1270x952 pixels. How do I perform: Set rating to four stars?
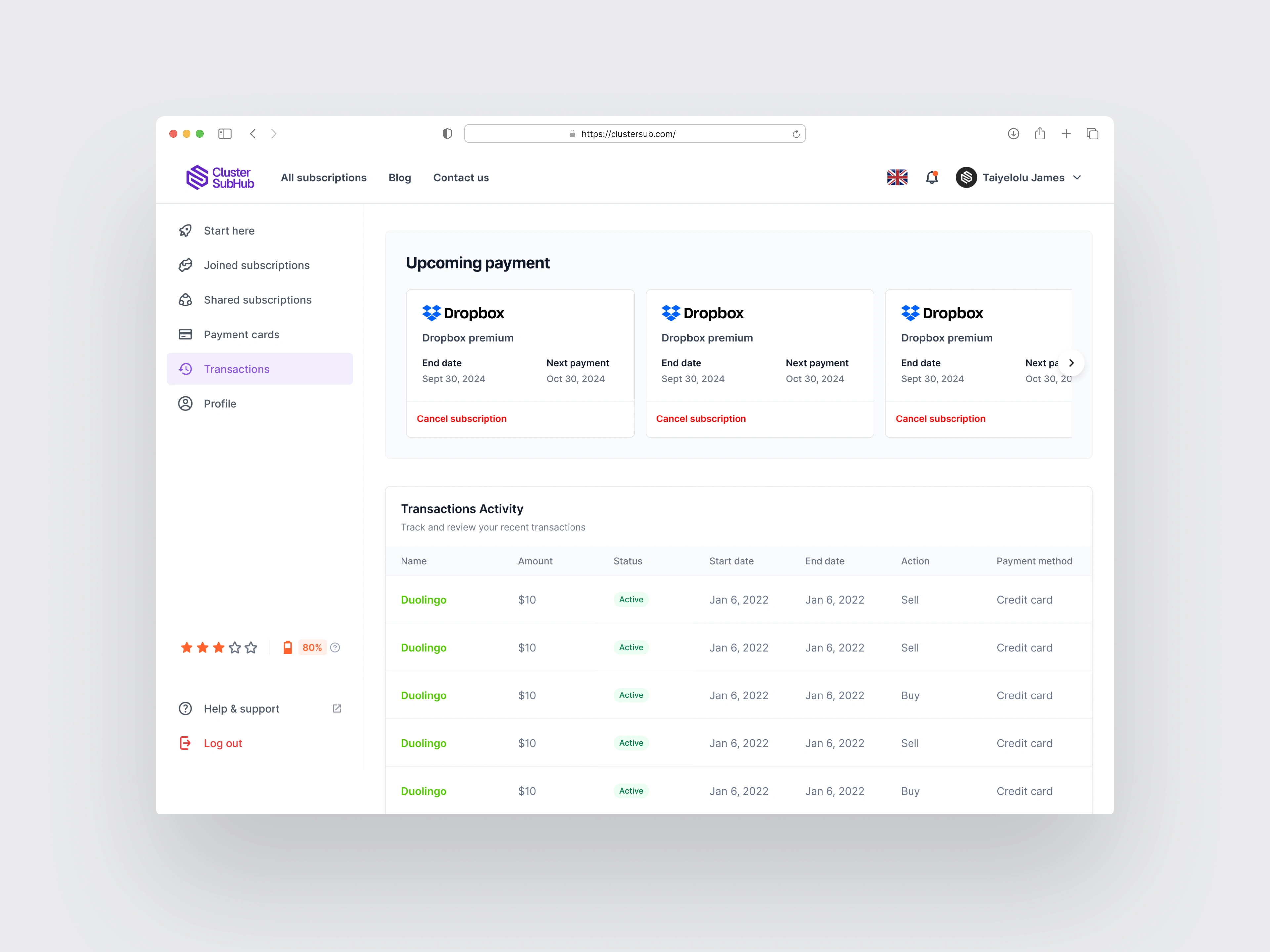point(235,647)
